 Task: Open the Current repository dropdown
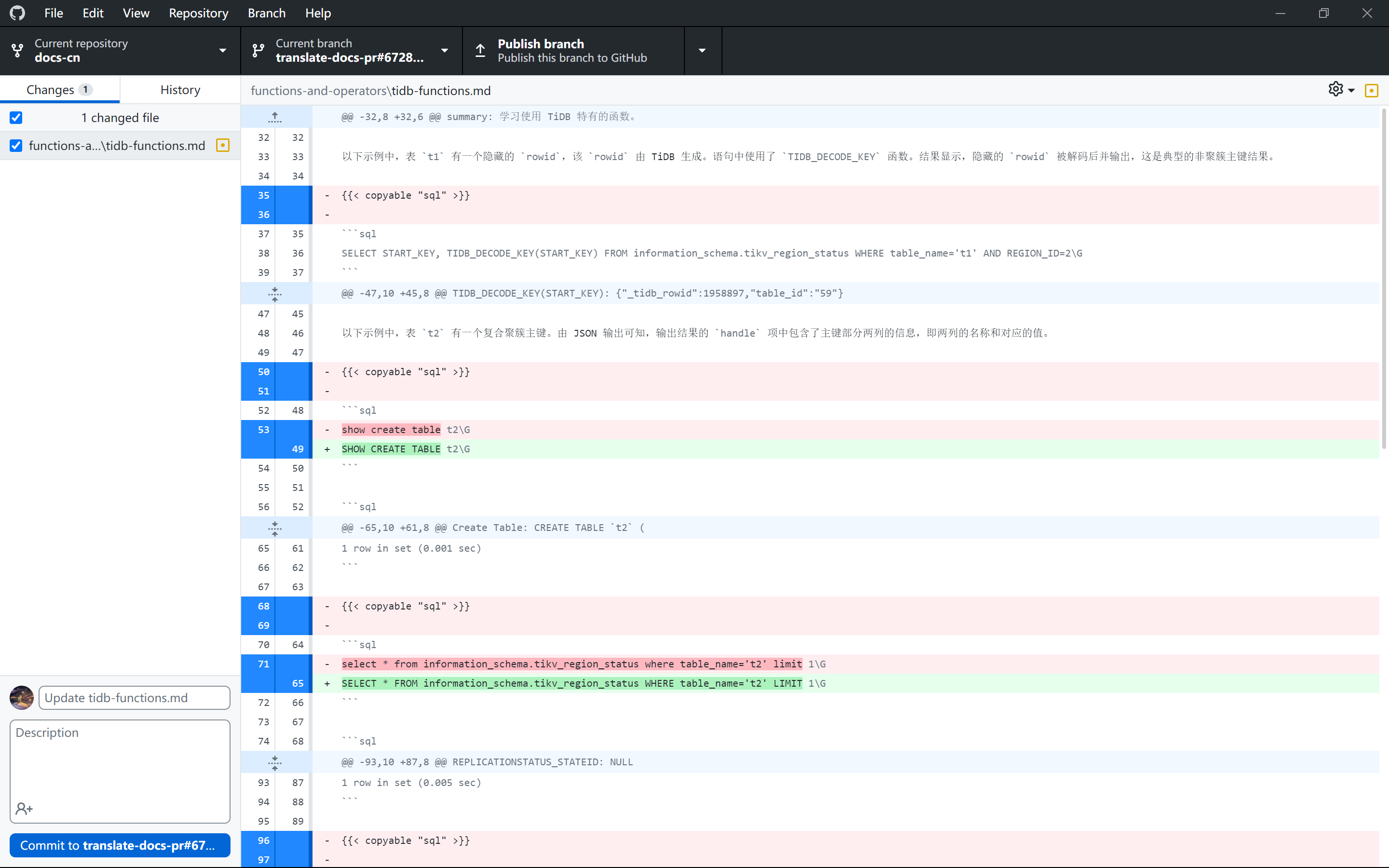pos(120,51)
